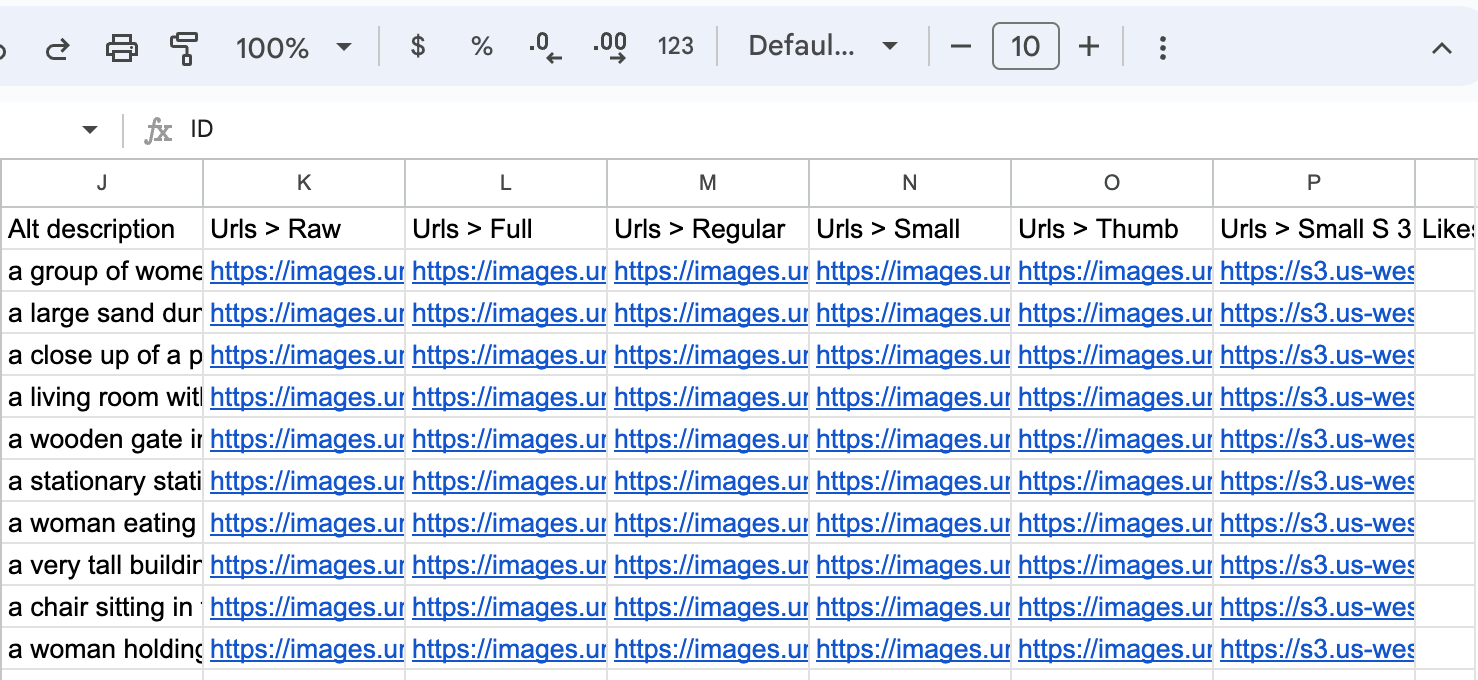Select the paint format roller icon
1478x680 pixels.
pos(184,47)
